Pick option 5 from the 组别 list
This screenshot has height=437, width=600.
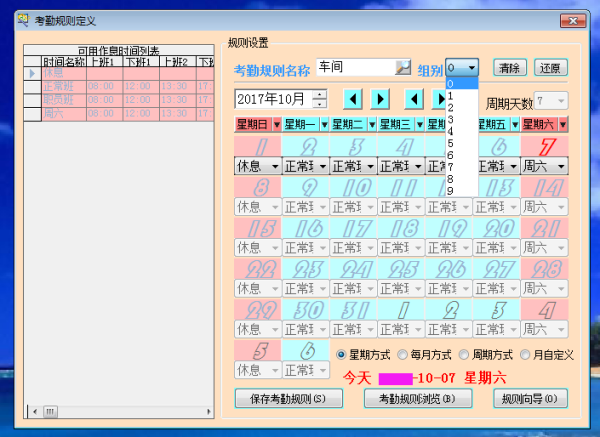[x=451, y=143]
